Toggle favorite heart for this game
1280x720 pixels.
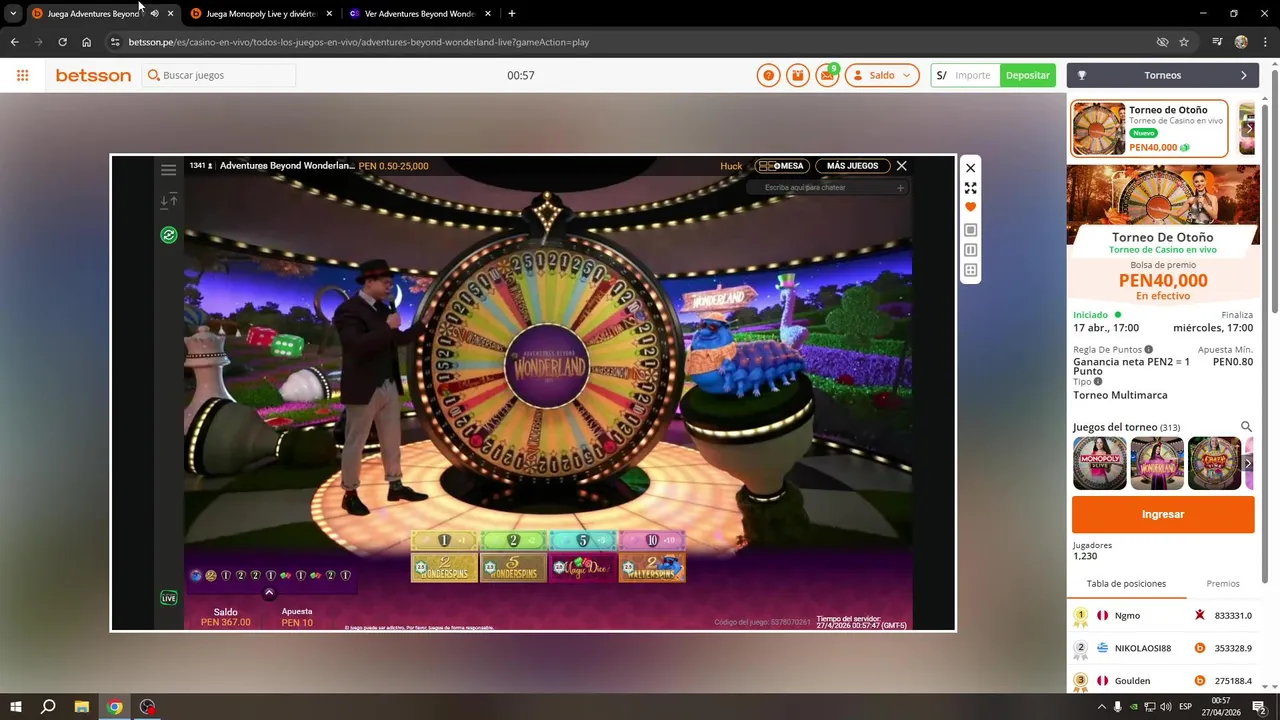(970, 207)
